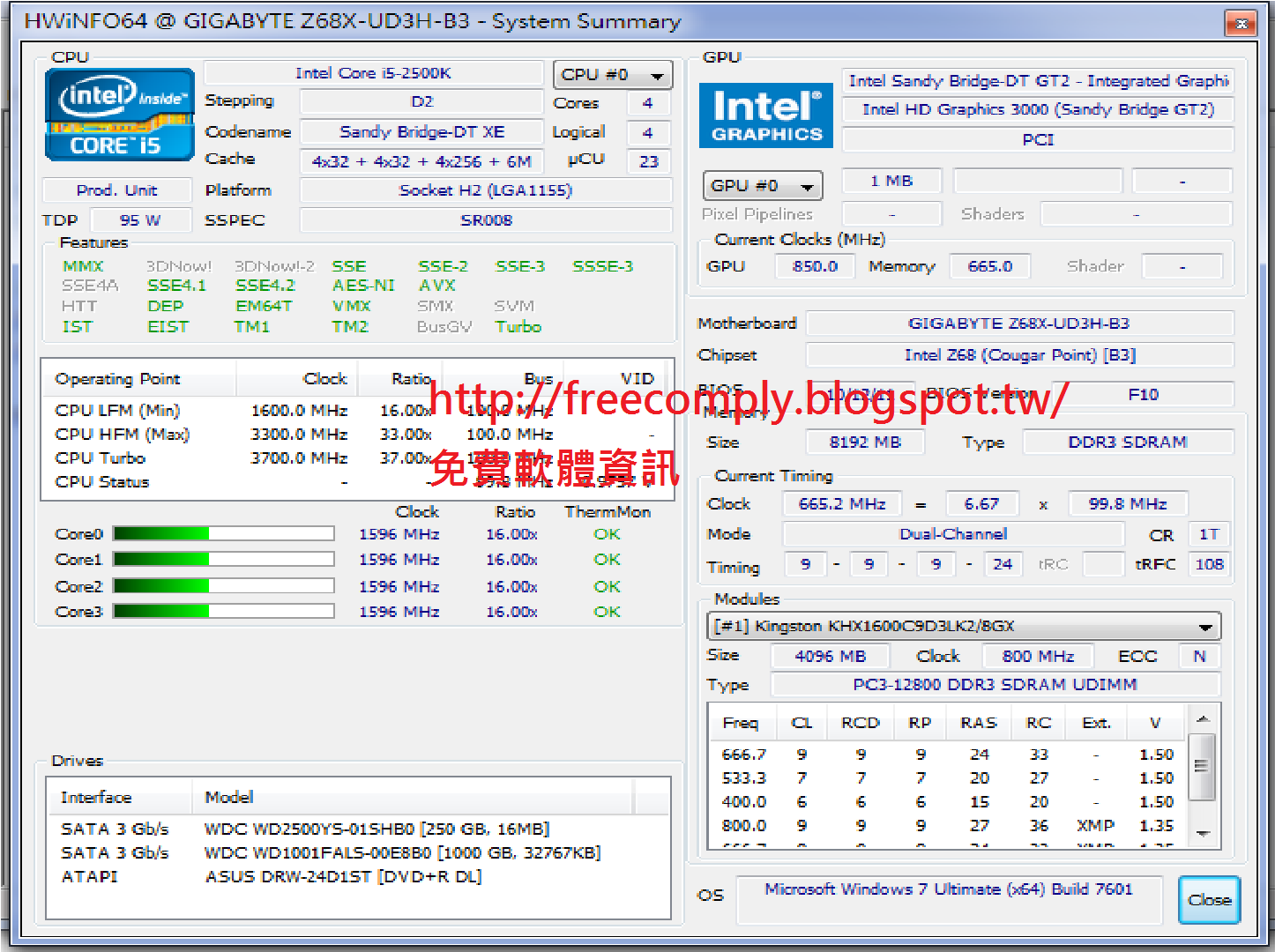The image size is (1275, 952).
Task: Click the CPU LFM (Min) row
Action: [356, 411]
